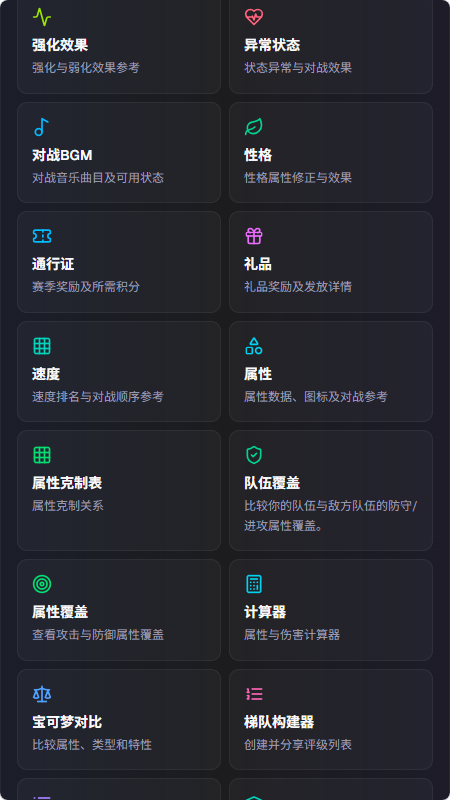Click the shapes icon for 属性
This screenshot has width=450, height=800.
(x=254, y=346)
